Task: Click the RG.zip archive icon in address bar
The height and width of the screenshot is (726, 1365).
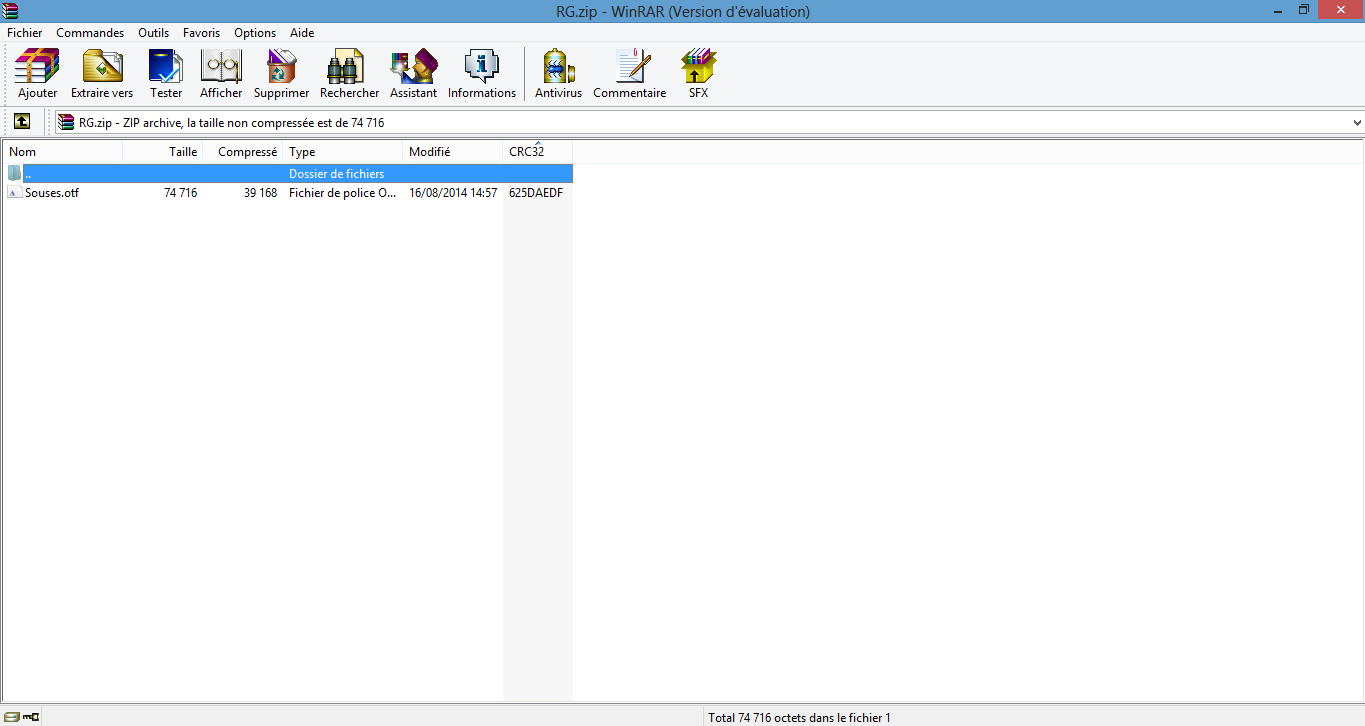Action: pyautogui.click(x=66, y=123)
